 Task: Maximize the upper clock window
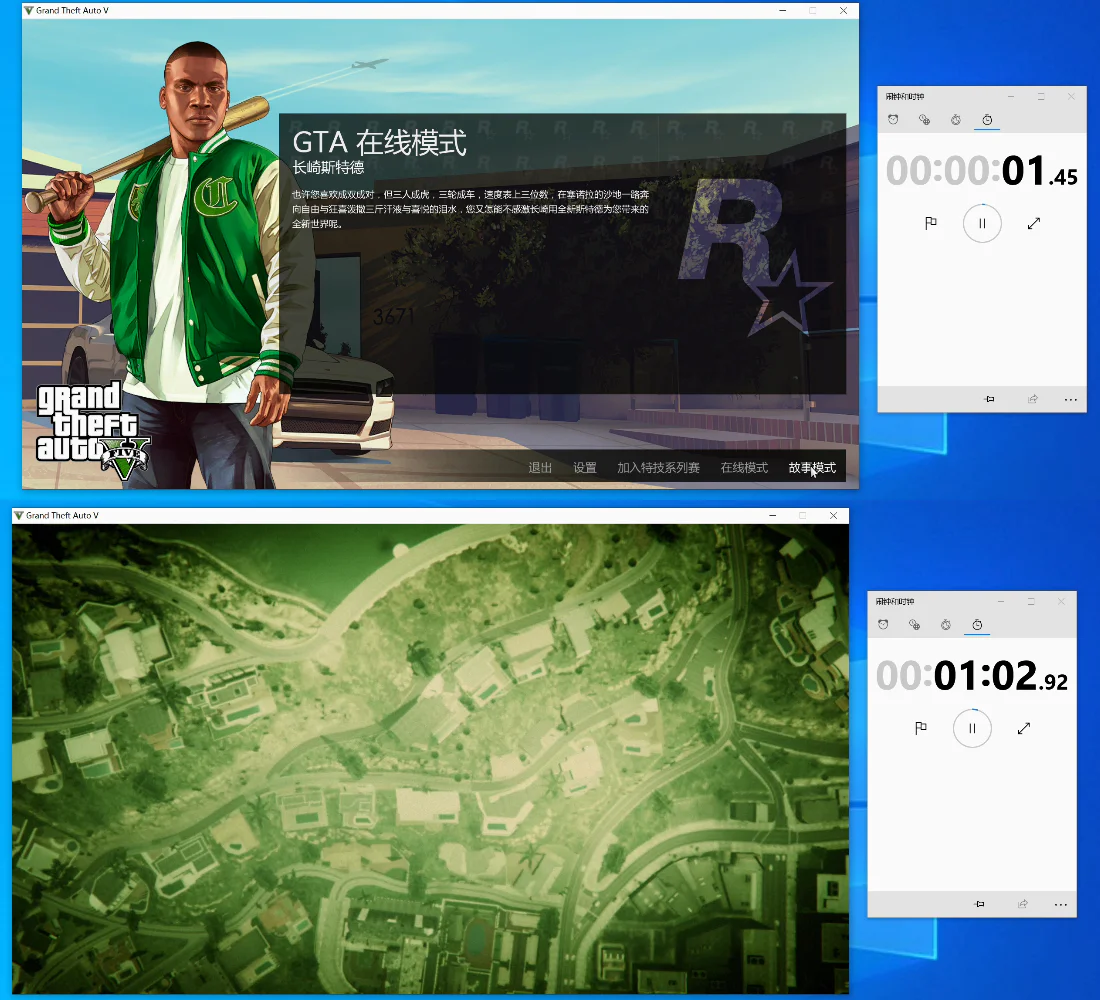tap(1041, 97)
